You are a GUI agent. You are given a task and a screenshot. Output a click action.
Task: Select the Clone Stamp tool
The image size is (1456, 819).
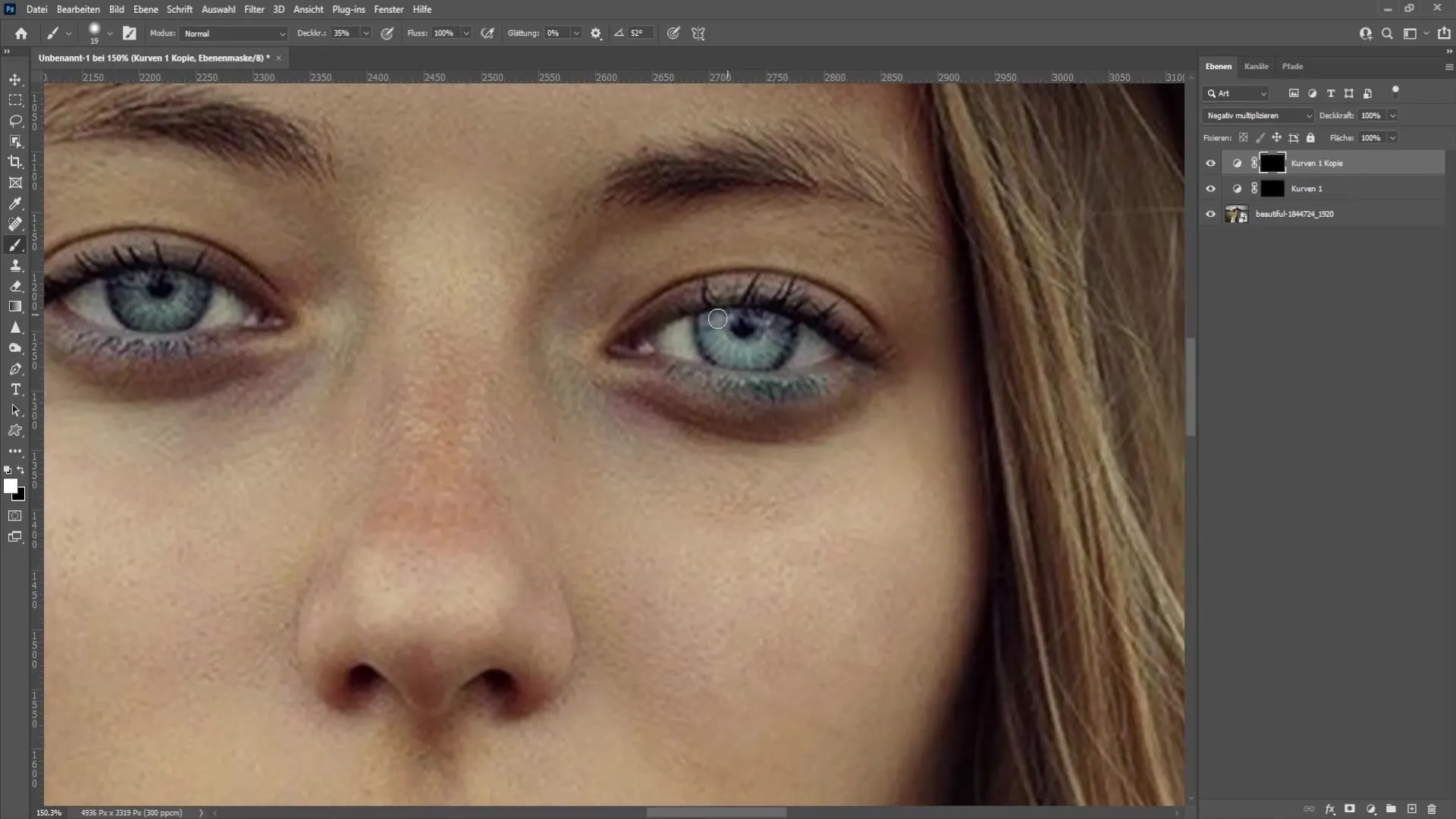coord(15,265)
